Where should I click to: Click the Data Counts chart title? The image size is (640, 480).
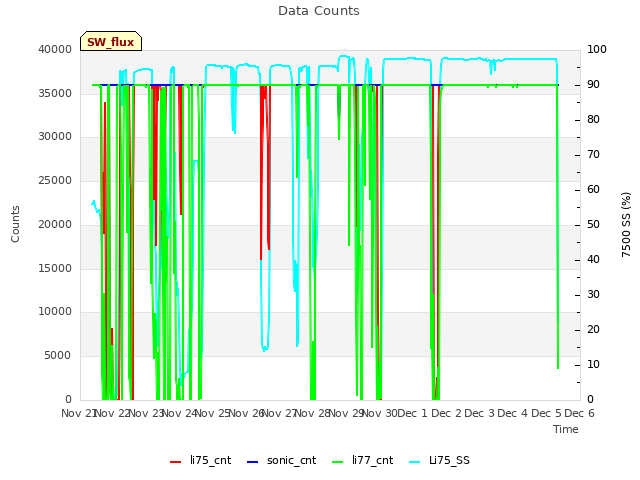tap(319, 11)
